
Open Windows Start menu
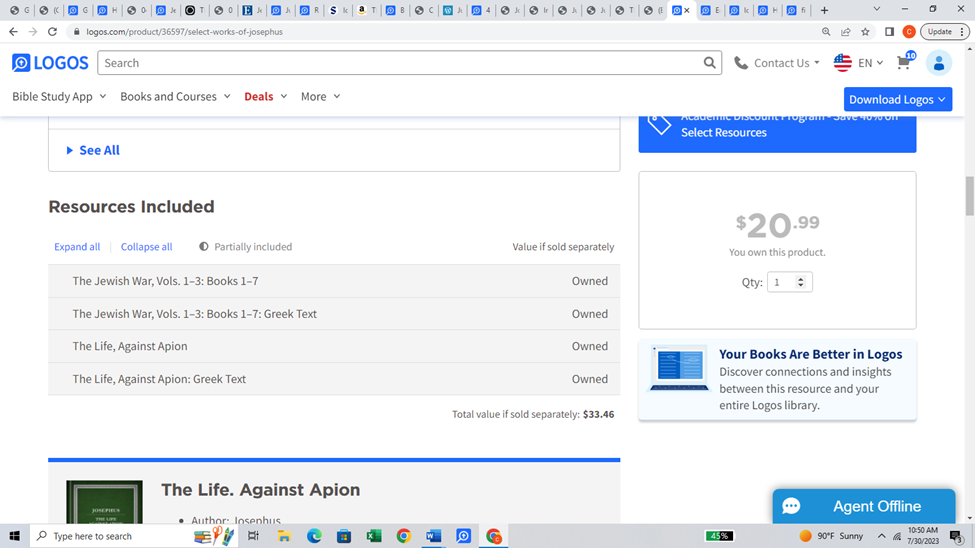coord(14,536)
